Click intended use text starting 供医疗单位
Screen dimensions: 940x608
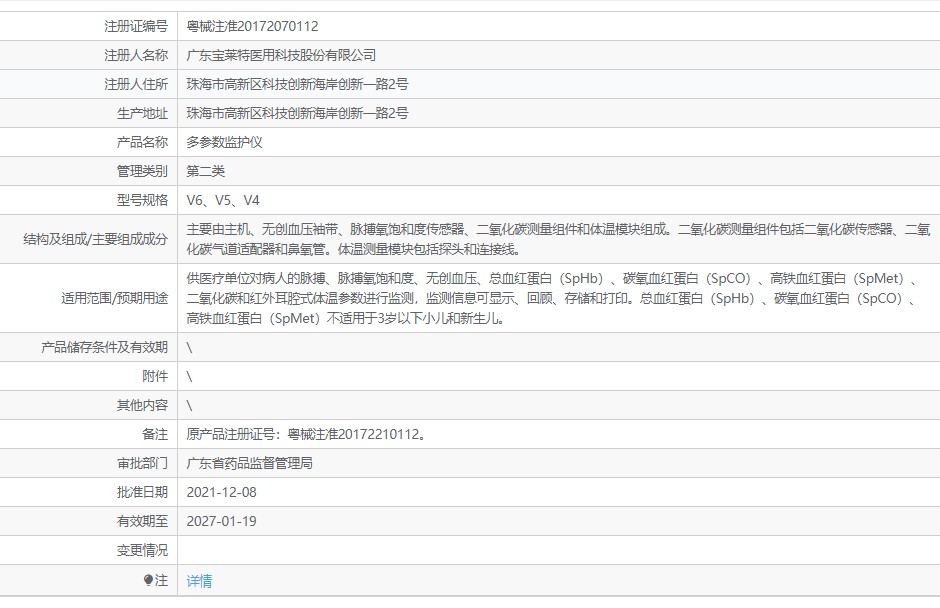point(552,298)
